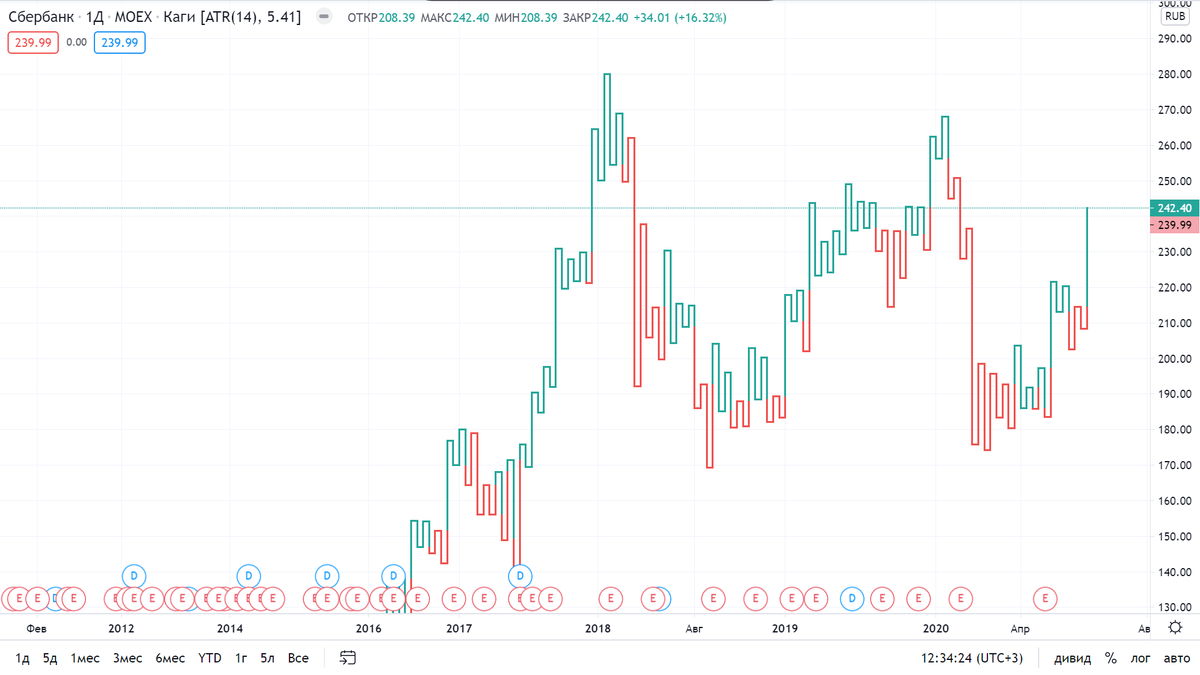Select 3мес date range
Screen dimensions: 1200x675
point(127,658)
